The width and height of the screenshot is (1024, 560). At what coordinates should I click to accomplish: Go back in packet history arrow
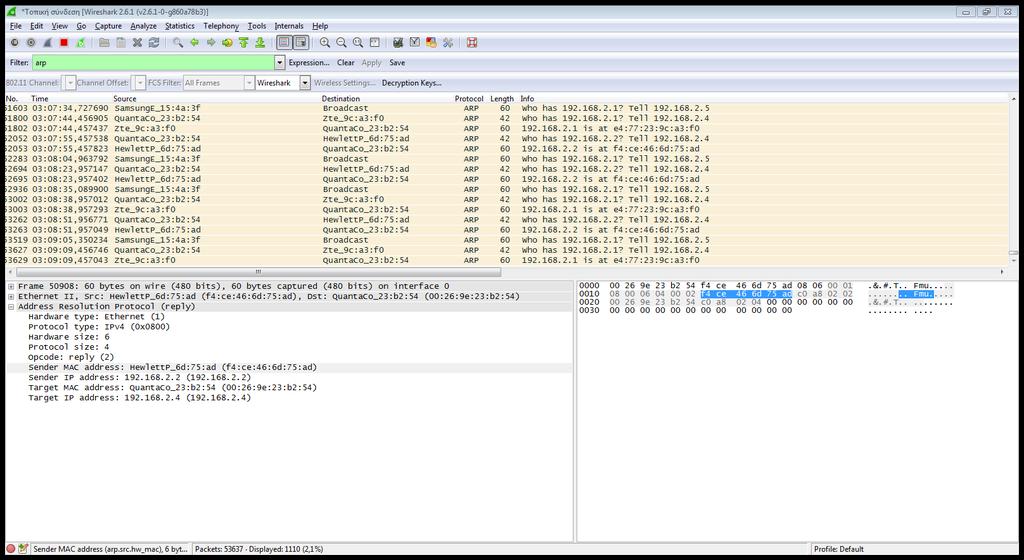point(194,42)
